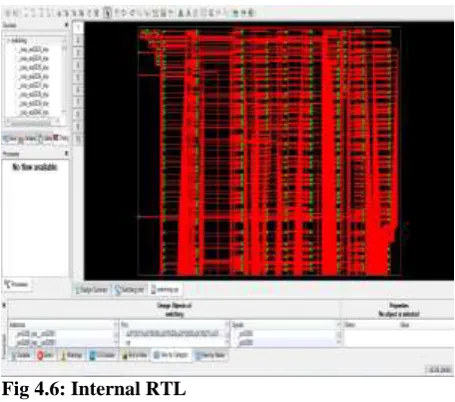Click the Instances list vertical scrollbar
The width and height of the screenshot is (455, 402).
[x=116, y=334]
